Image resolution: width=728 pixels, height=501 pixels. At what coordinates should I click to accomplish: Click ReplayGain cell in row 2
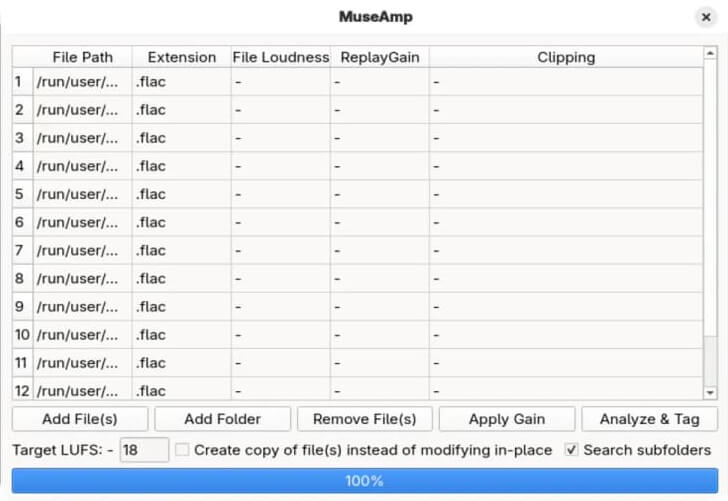point(380,110)
